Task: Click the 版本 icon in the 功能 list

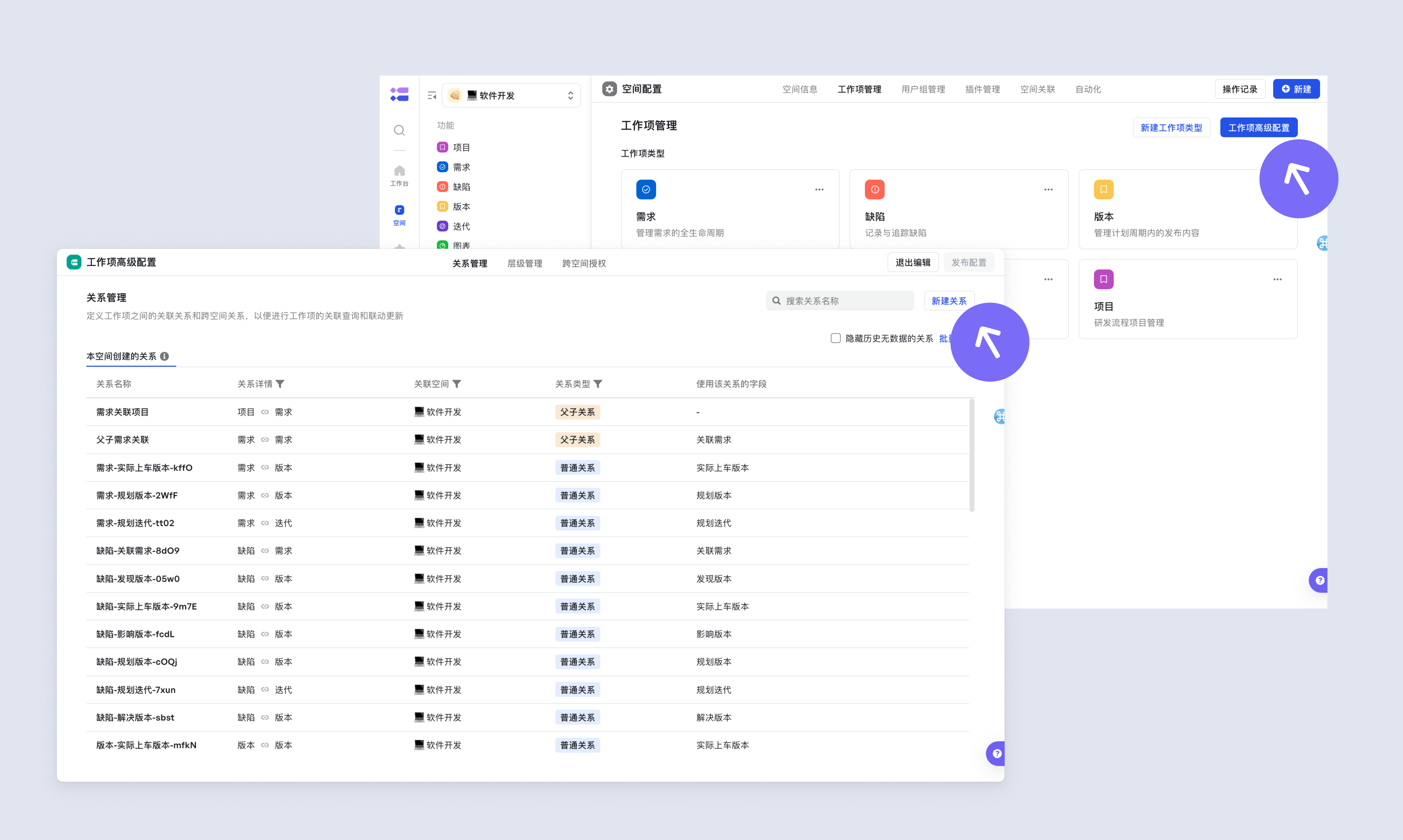Action: point(443,207)
